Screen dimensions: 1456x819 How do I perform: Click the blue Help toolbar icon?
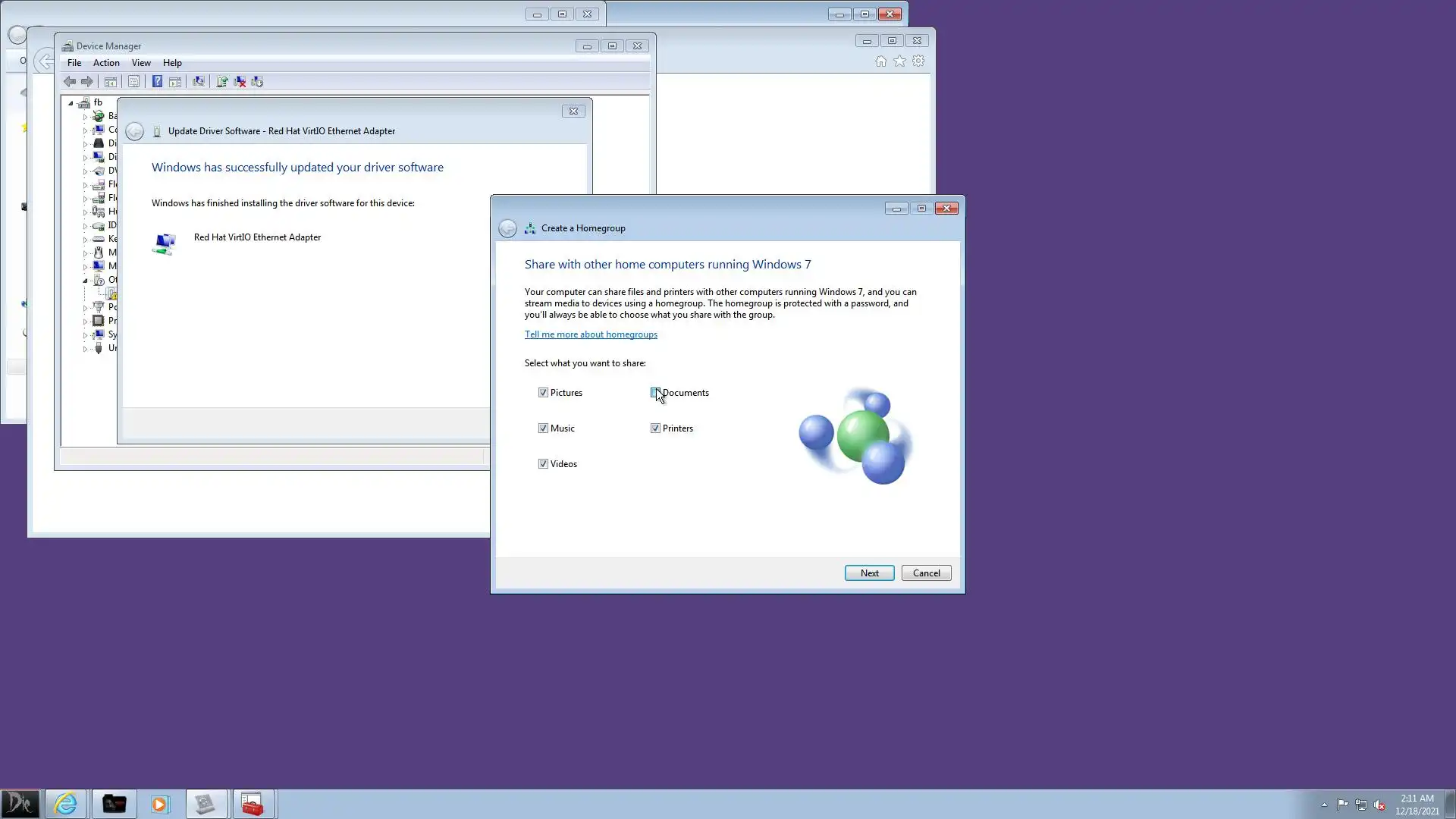click(x=157, y=82)
